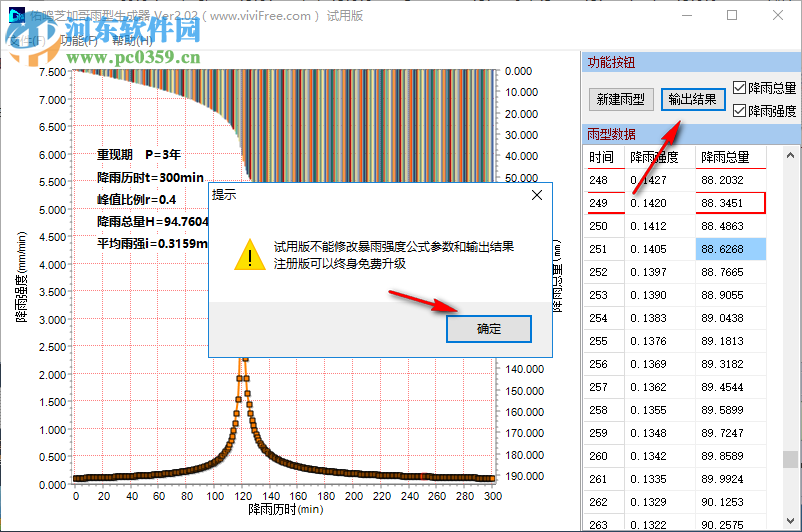
Task: Click the 新建雨型 button
Action: tap(621, 99)
